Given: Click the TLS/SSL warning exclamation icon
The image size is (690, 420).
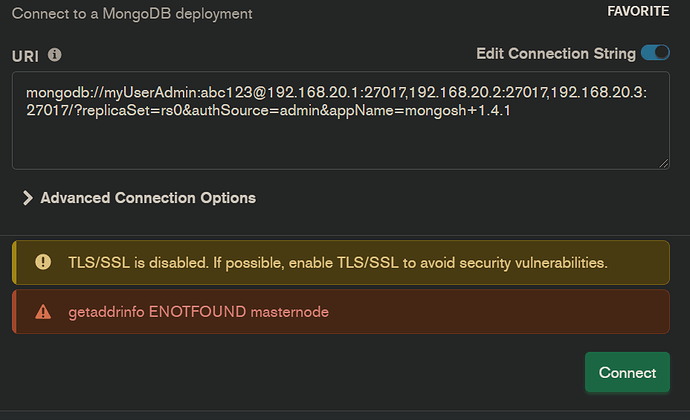Looking at the screenshot, I should (x=43, y=262).
